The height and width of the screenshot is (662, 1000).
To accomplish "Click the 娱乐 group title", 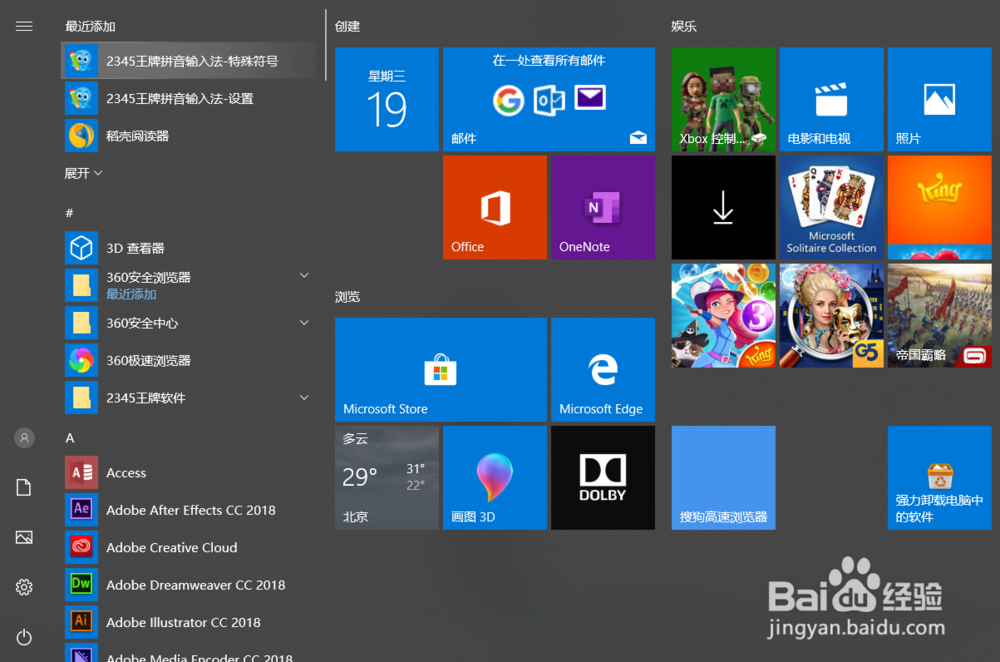I will point(684,27).
